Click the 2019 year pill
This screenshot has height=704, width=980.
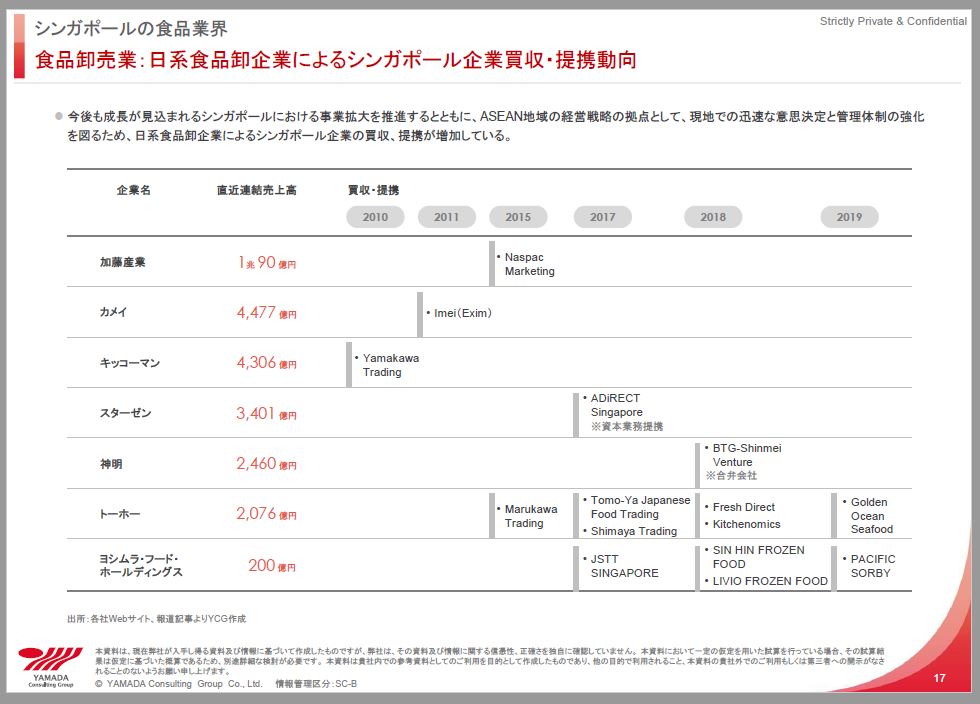[x=849, y=217]
